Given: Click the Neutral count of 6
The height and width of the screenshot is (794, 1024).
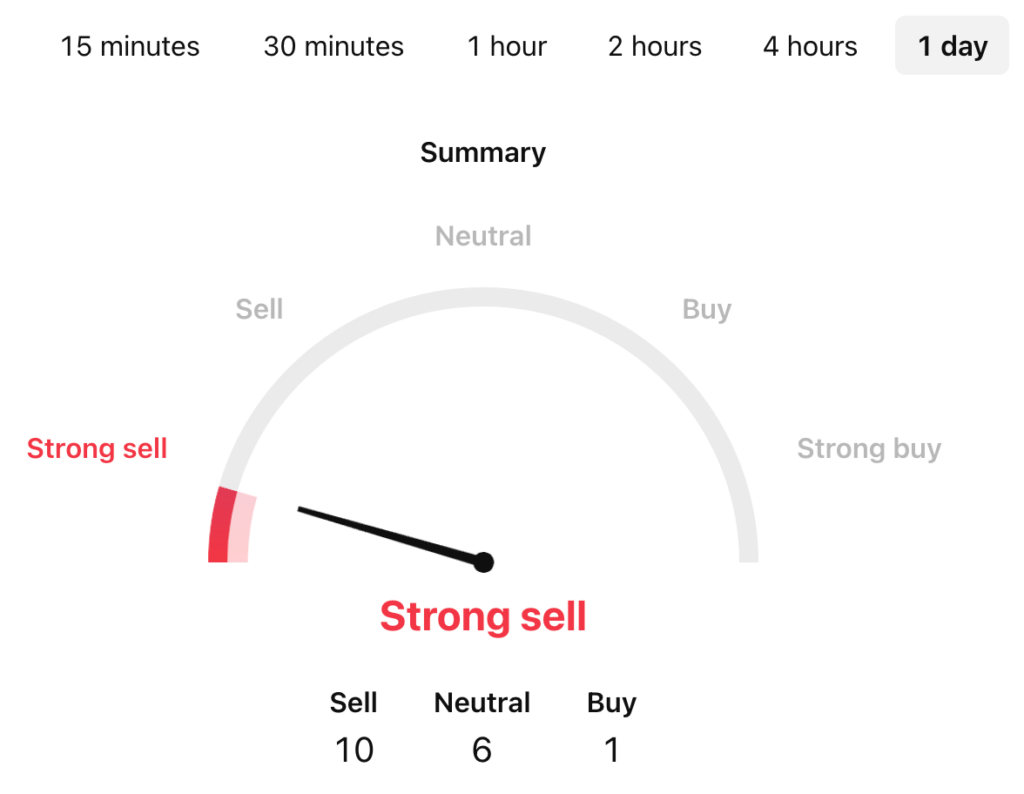Looking at the screenshot, I should [x=482, y=749].
